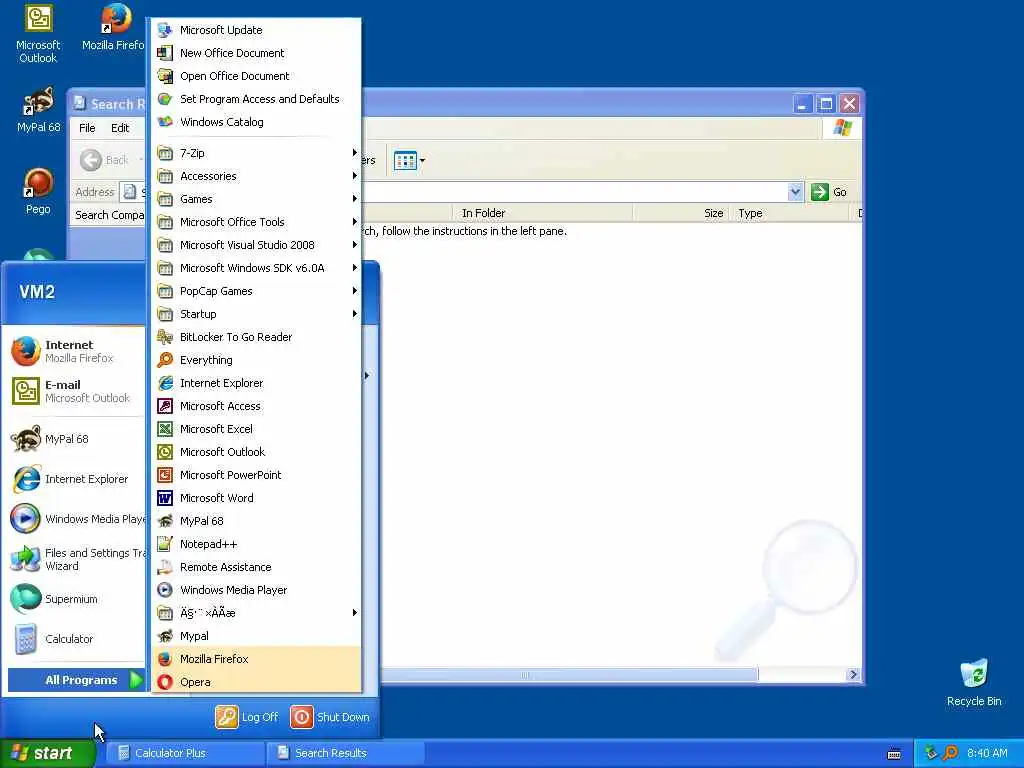Launch MyPal 68 from programs list
The height and width of the screenshot is (768, 1024).
point(256,521)
